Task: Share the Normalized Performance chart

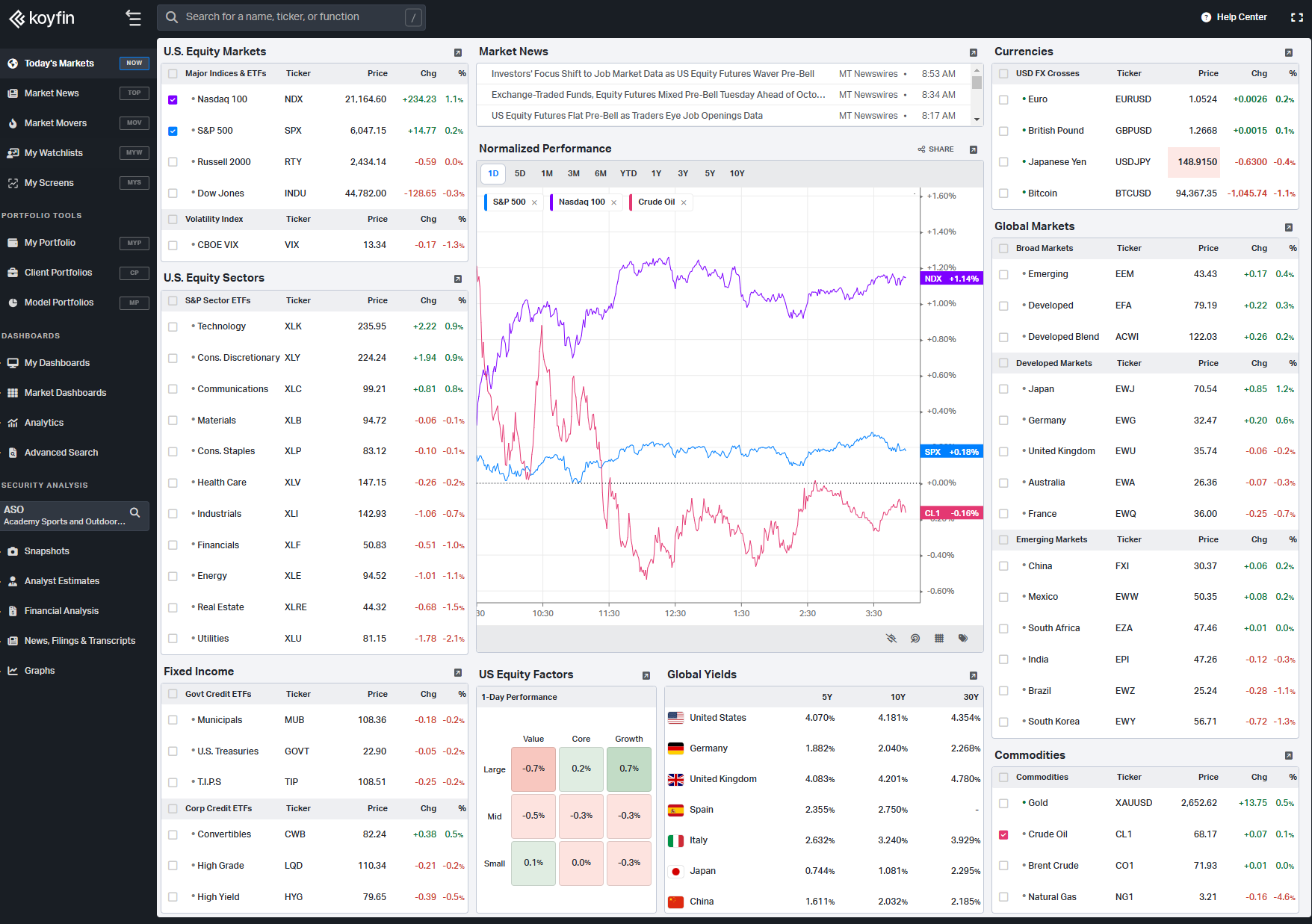Action: [936, 149]
